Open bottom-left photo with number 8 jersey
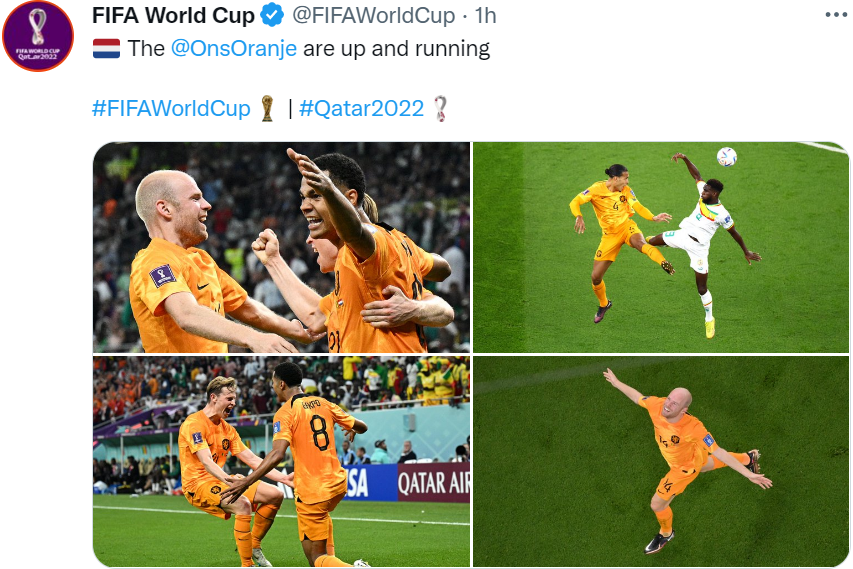This screenshot has width=853, height=569. click(281, 461)
